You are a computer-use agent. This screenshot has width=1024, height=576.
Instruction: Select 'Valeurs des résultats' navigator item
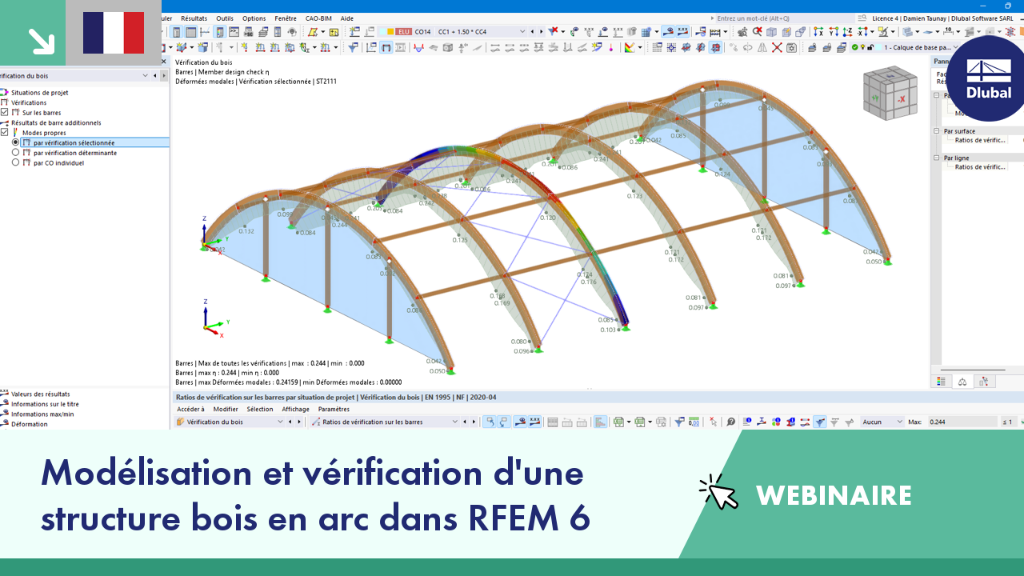click(x=40, y=394)
